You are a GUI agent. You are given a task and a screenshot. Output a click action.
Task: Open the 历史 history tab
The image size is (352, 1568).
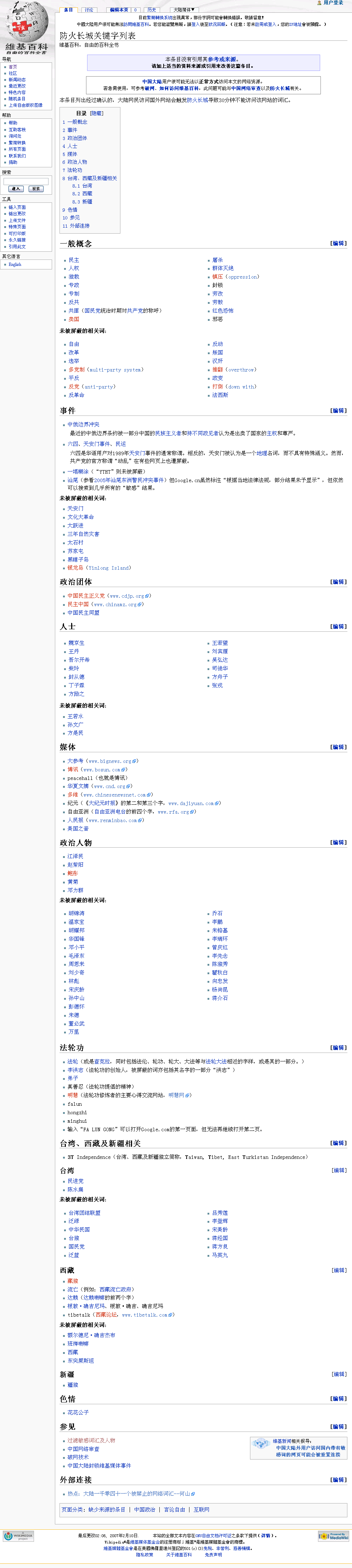click(x=151, y=10)
